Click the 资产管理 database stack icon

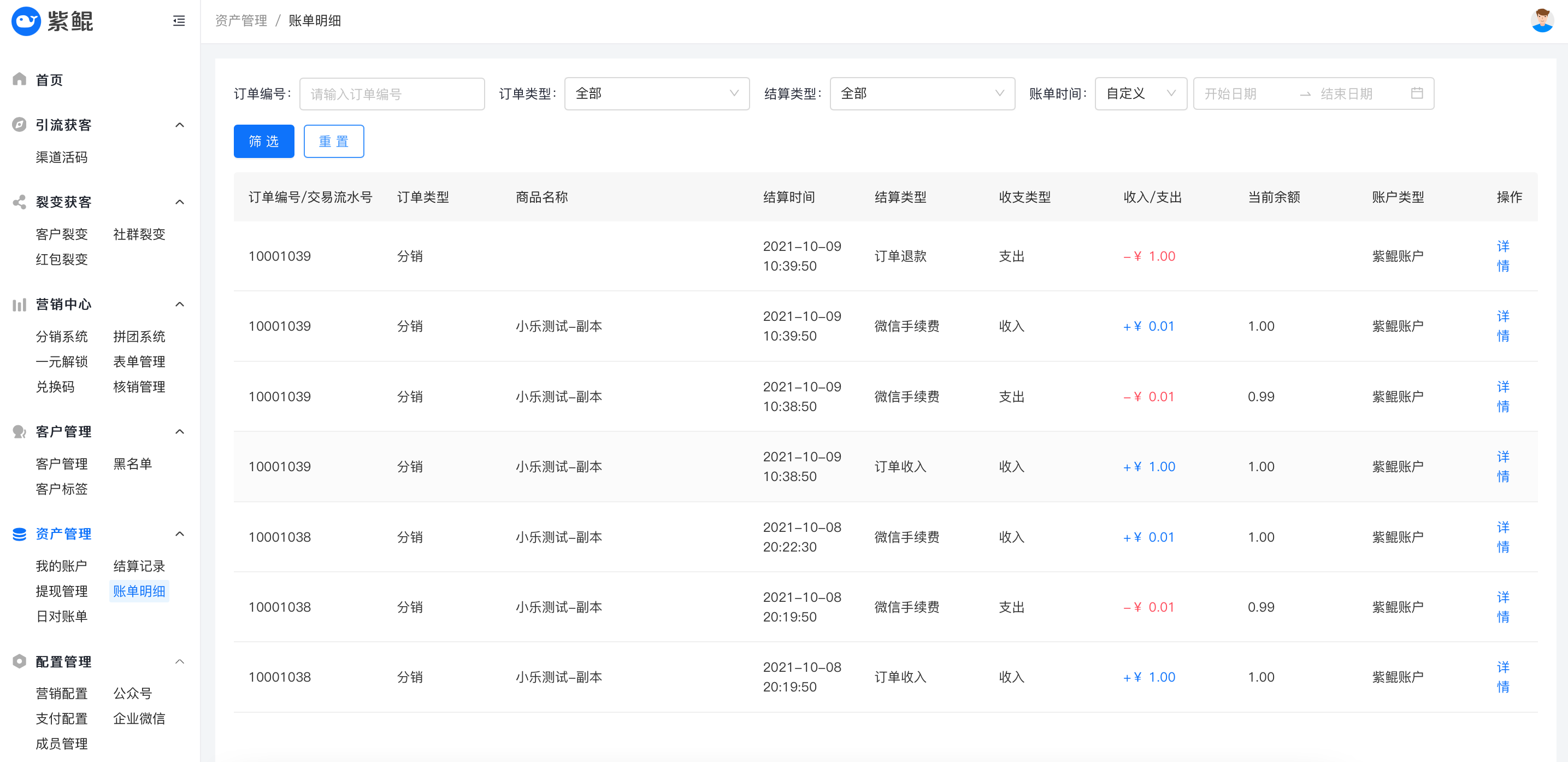point(20,534)
